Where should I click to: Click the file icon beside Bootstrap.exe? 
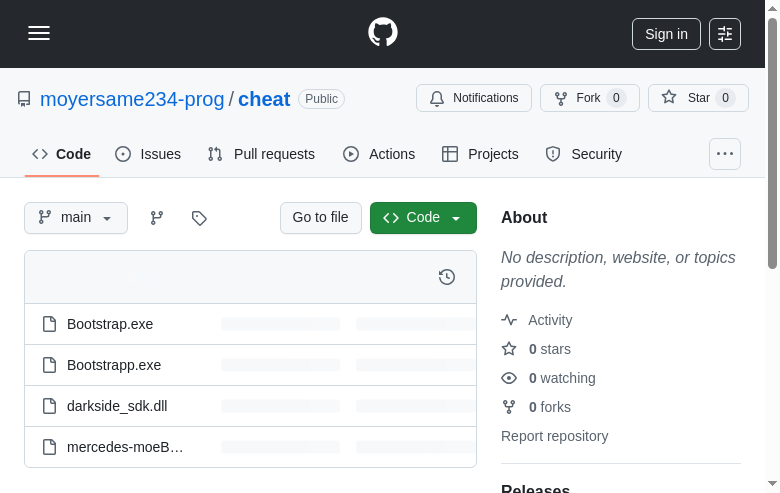point(49,324)
